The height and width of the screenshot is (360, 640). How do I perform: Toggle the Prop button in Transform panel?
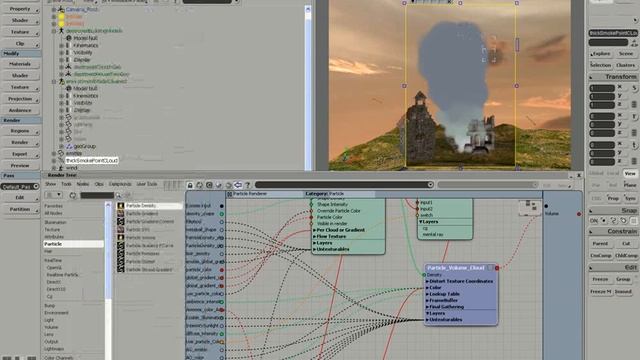[613, 198]
